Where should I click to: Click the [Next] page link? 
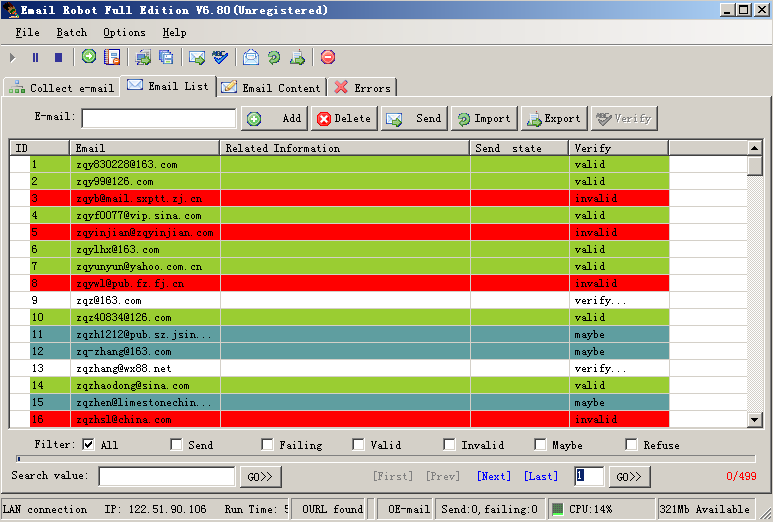pyautogui.click(x=493, y=476)
